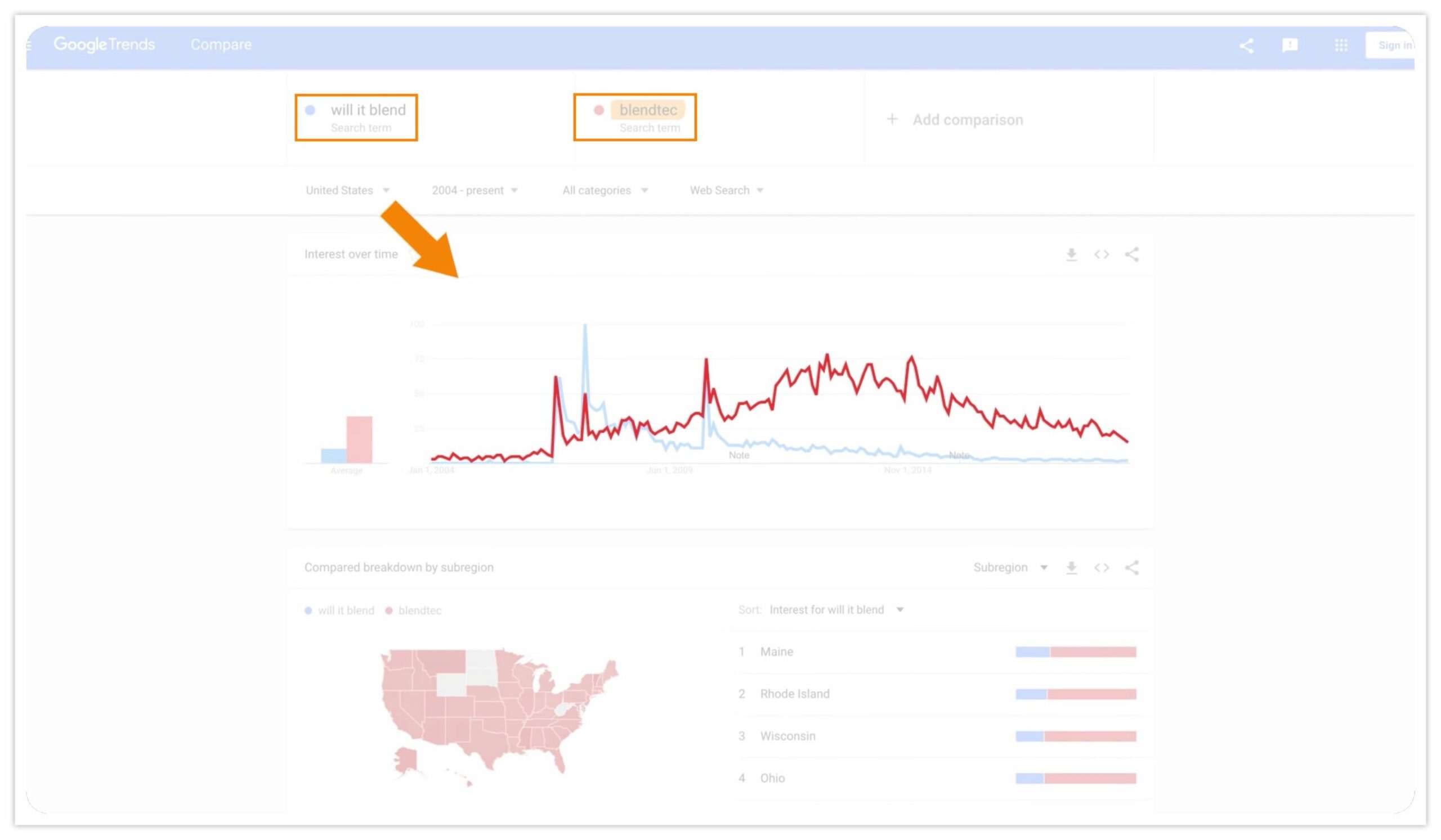This screenshot has width=1441, height=840.
Task: Click embed icon for subregion breakdown
Action: (x=1102, y=568)
